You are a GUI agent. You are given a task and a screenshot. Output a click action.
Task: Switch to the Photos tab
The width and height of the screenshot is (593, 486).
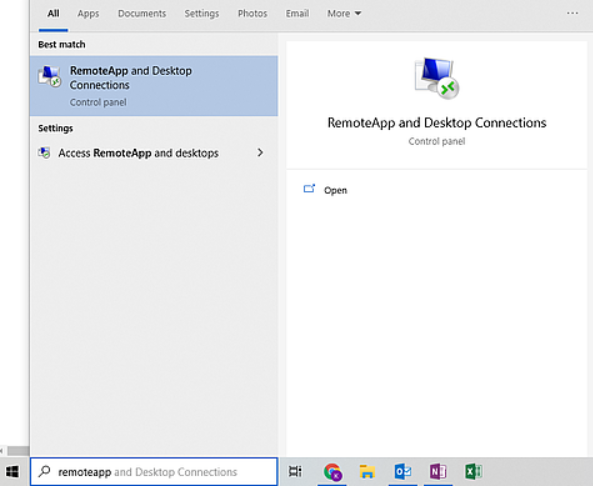click(x=252, y=14)
